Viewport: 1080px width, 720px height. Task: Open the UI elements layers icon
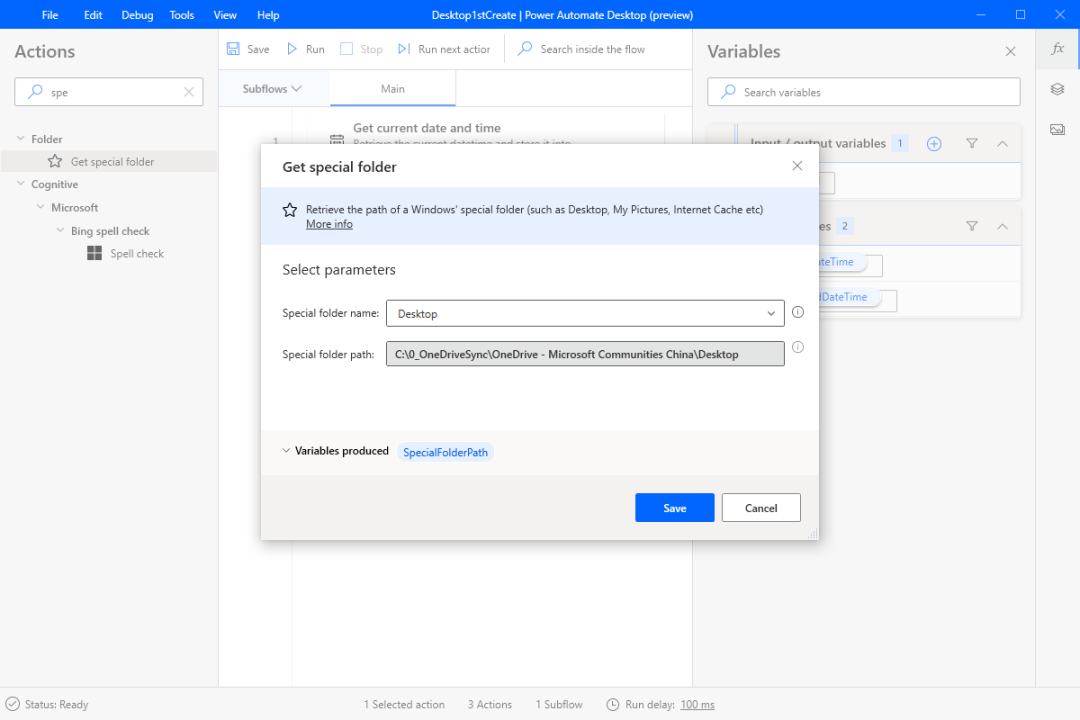pyautogui.click(x=1057, y=89)
